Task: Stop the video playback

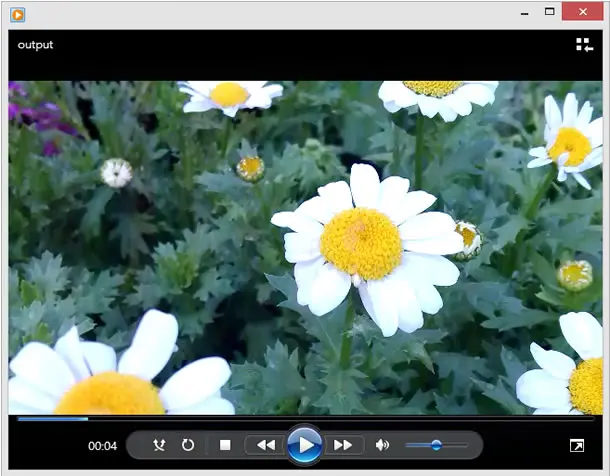Action: tap(225, 445)
